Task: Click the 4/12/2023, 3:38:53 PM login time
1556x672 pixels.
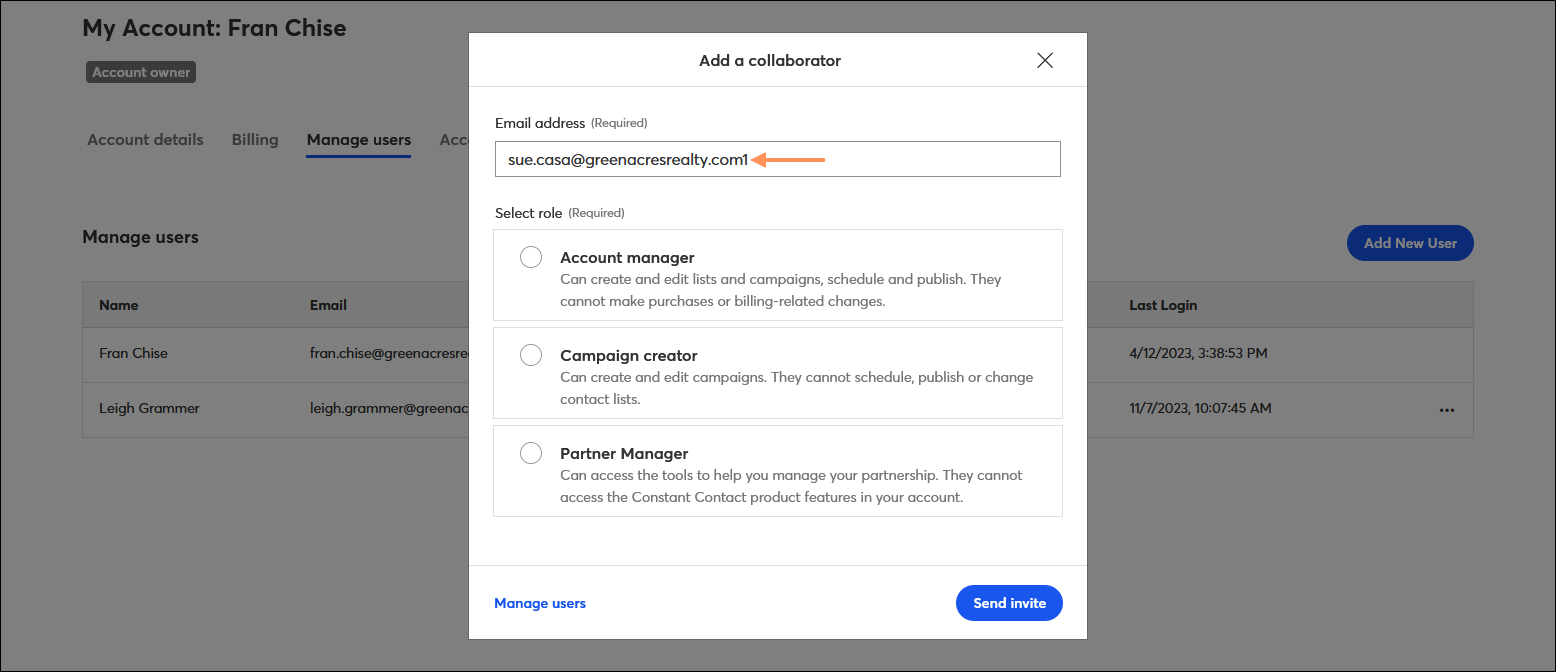Action: tap(1199, 353)
